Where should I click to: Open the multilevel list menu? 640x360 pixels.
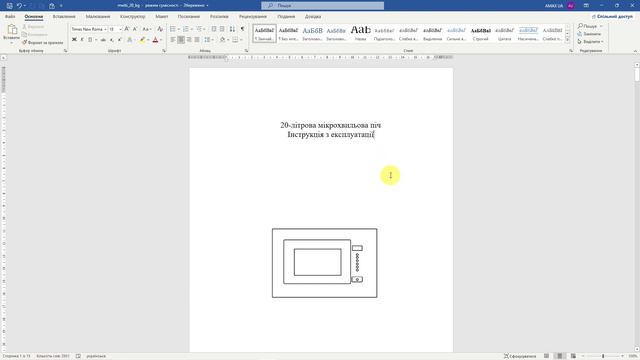point(199,29)
